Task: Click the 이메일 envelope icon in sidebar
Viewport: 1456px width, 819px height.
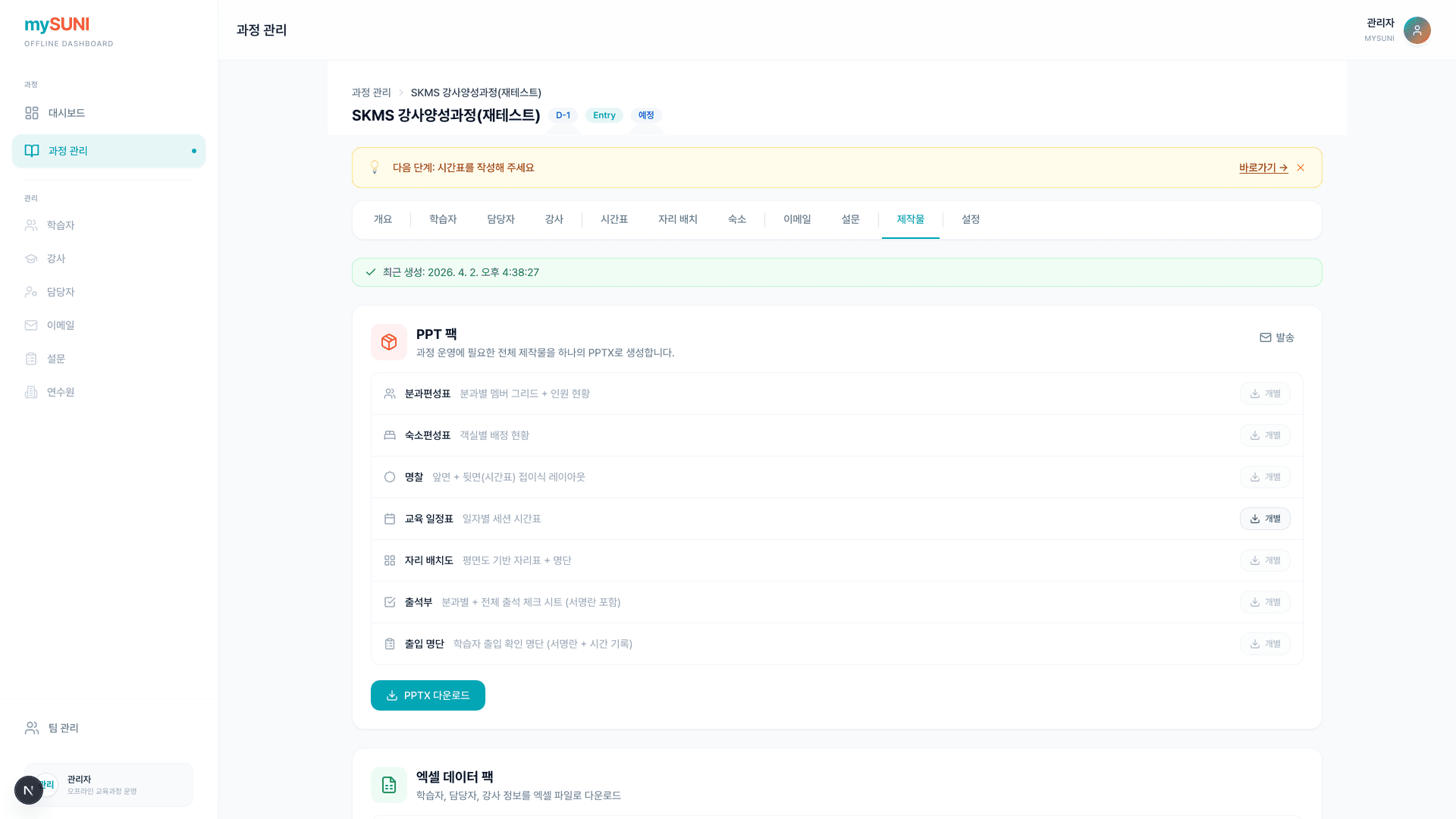Action: point(31,325)
